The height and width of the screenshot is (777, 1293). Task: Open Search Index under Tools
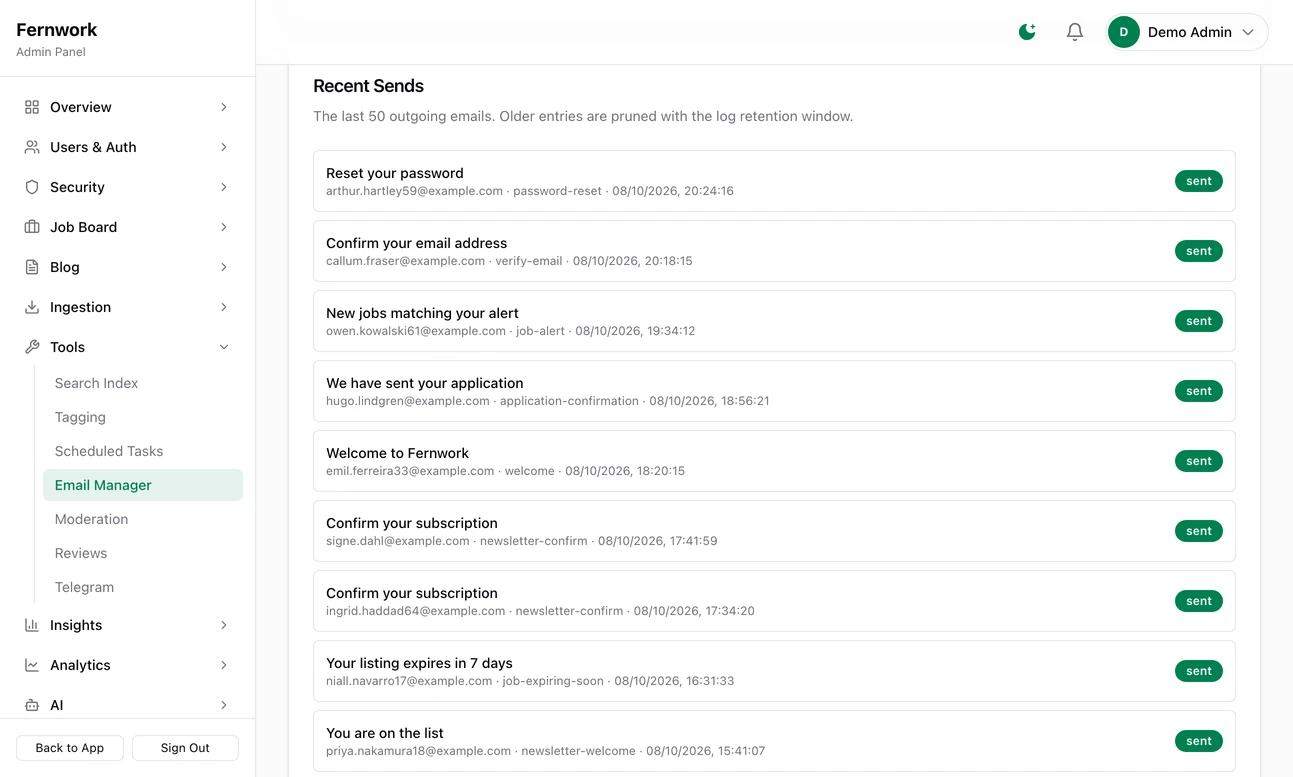(143, 383)
